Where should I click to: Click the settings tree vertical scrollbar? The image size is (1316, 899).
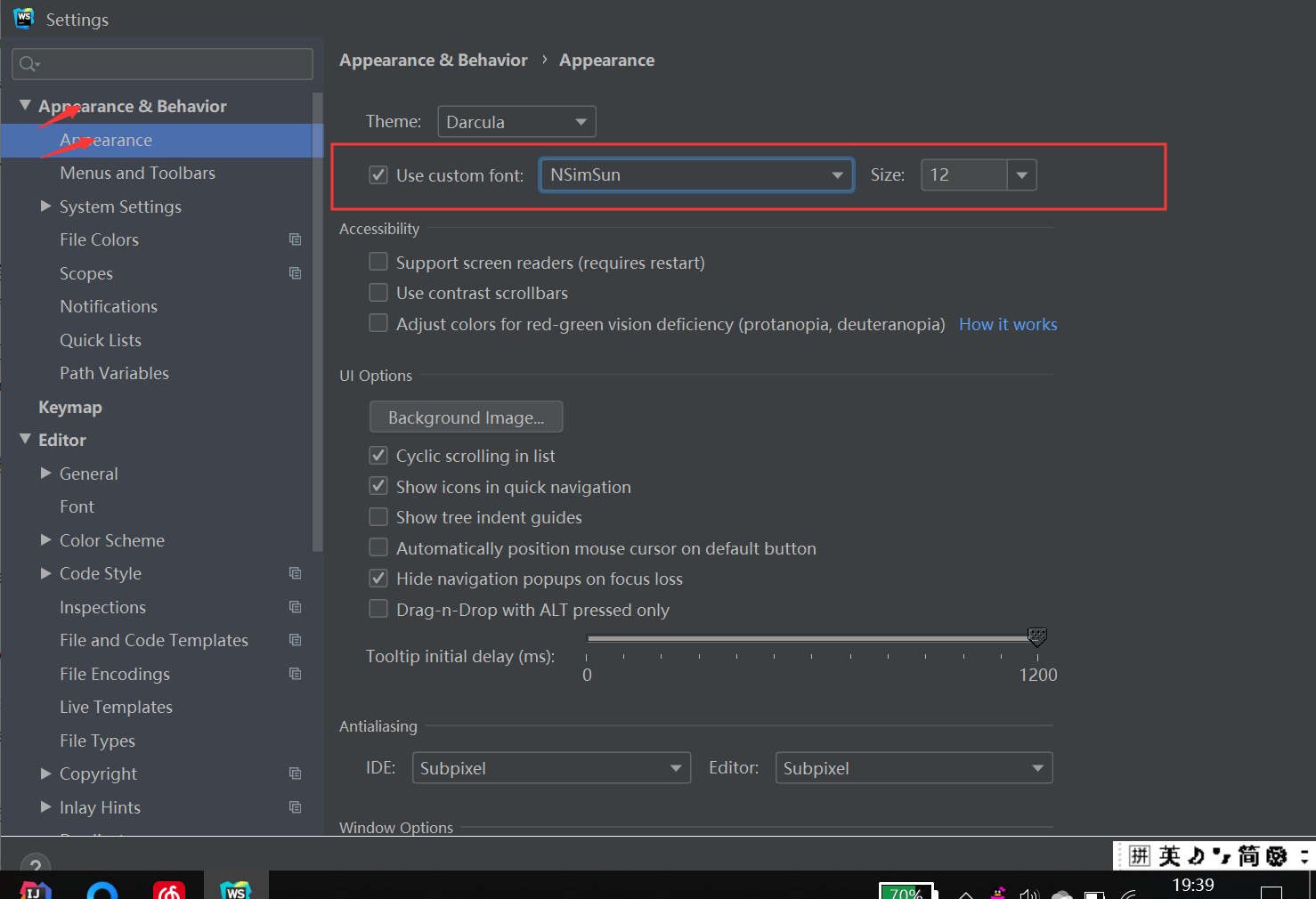click(317, 320)
